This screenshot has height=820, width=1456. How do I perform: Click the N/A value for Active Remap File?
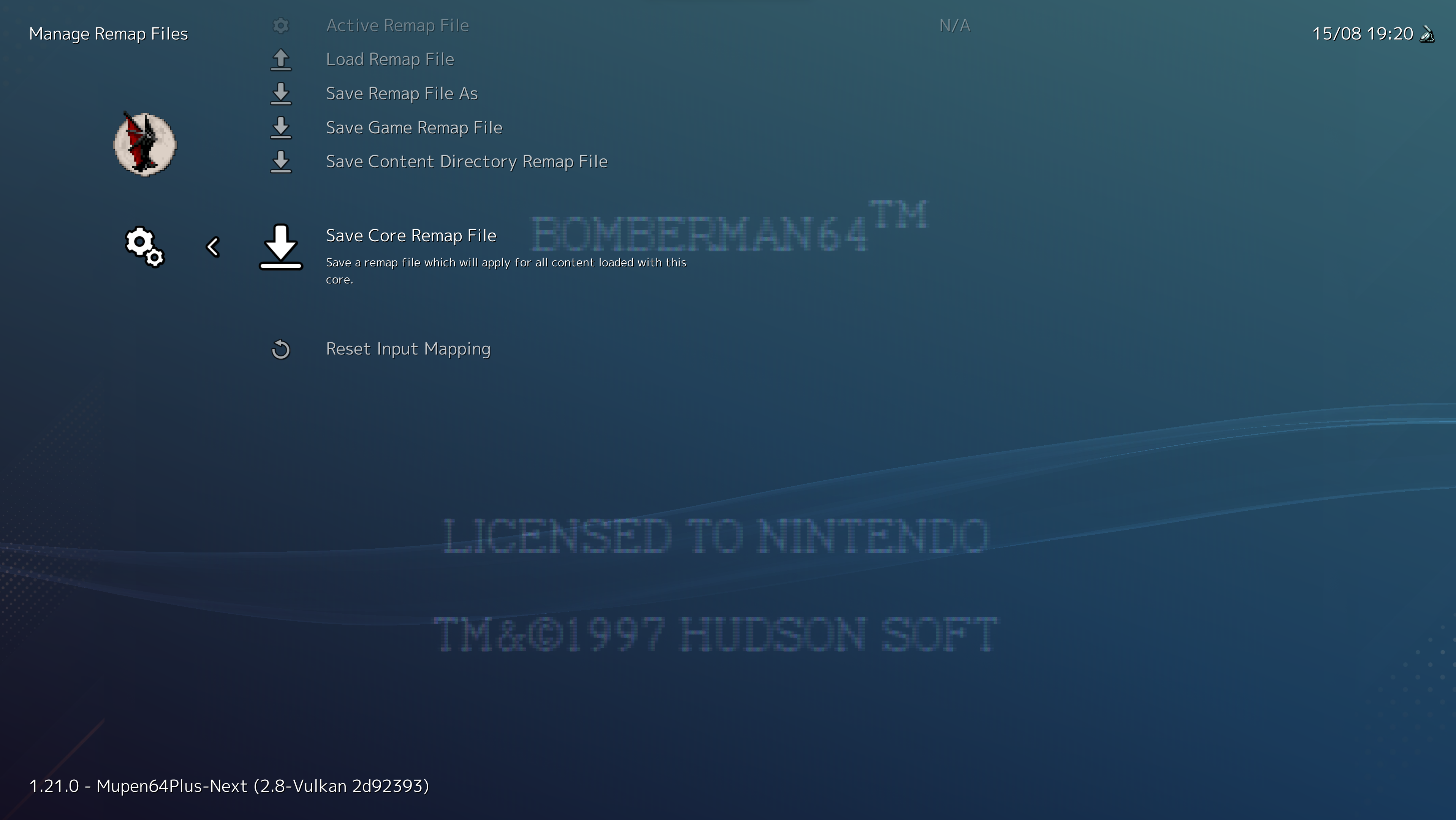pos(954,25)
